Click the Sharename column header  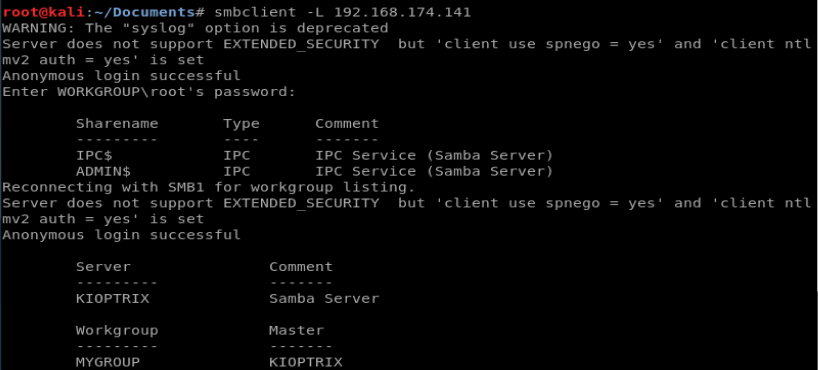(117, 124)
